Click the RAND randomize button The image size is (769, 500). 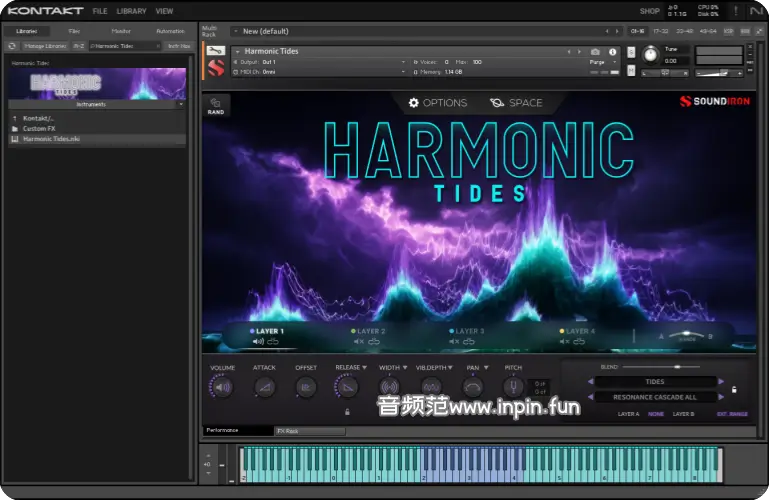click(216, 106)
